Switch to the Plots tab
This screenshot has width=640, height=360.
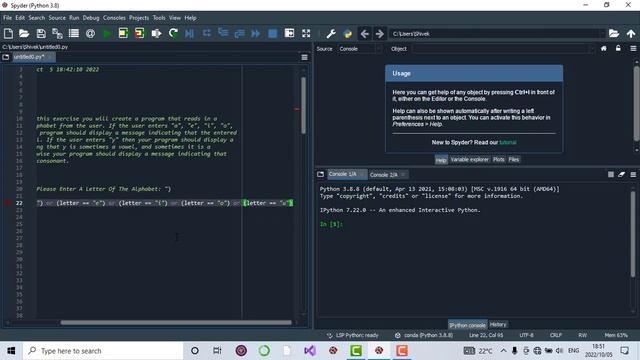498,160
